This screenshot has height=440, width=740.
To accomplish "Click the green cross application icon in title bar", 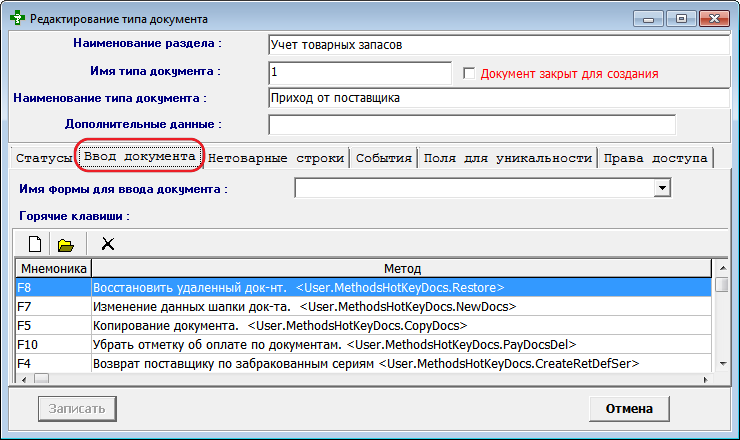I will tap(17, 18).
